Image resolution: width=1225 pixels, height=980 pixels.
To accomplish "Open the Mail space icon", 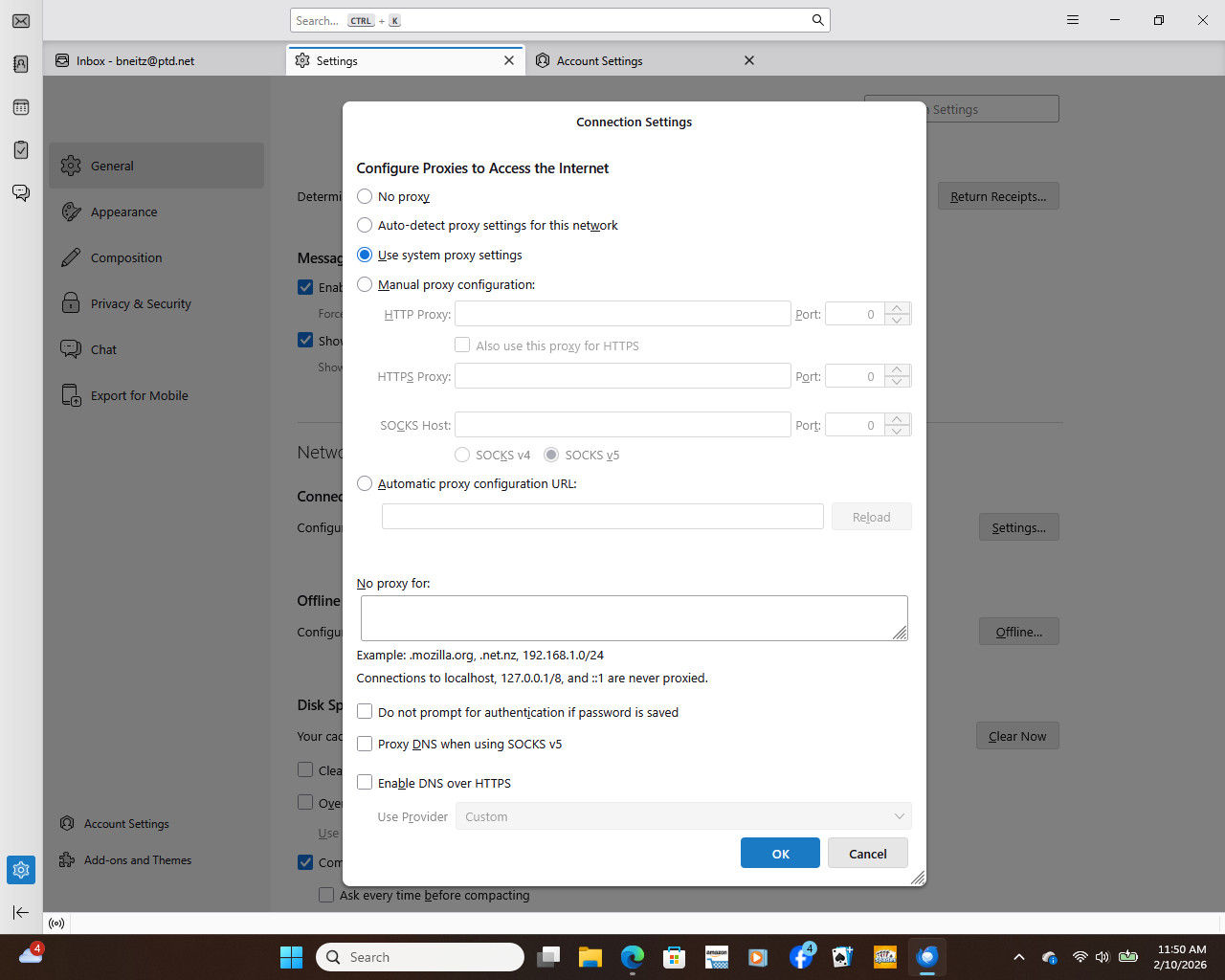I will click(21, 21).
